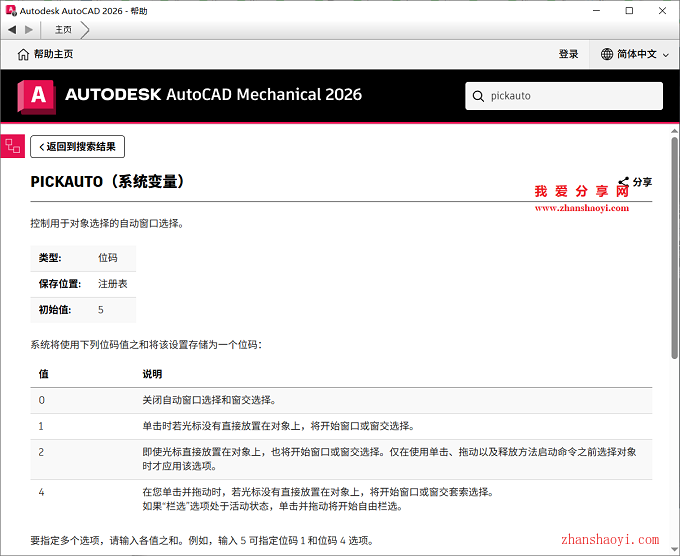The width and height of the screenshot is (680, 556).
Task: Click the globe language icon
Action: coord(607,54)
